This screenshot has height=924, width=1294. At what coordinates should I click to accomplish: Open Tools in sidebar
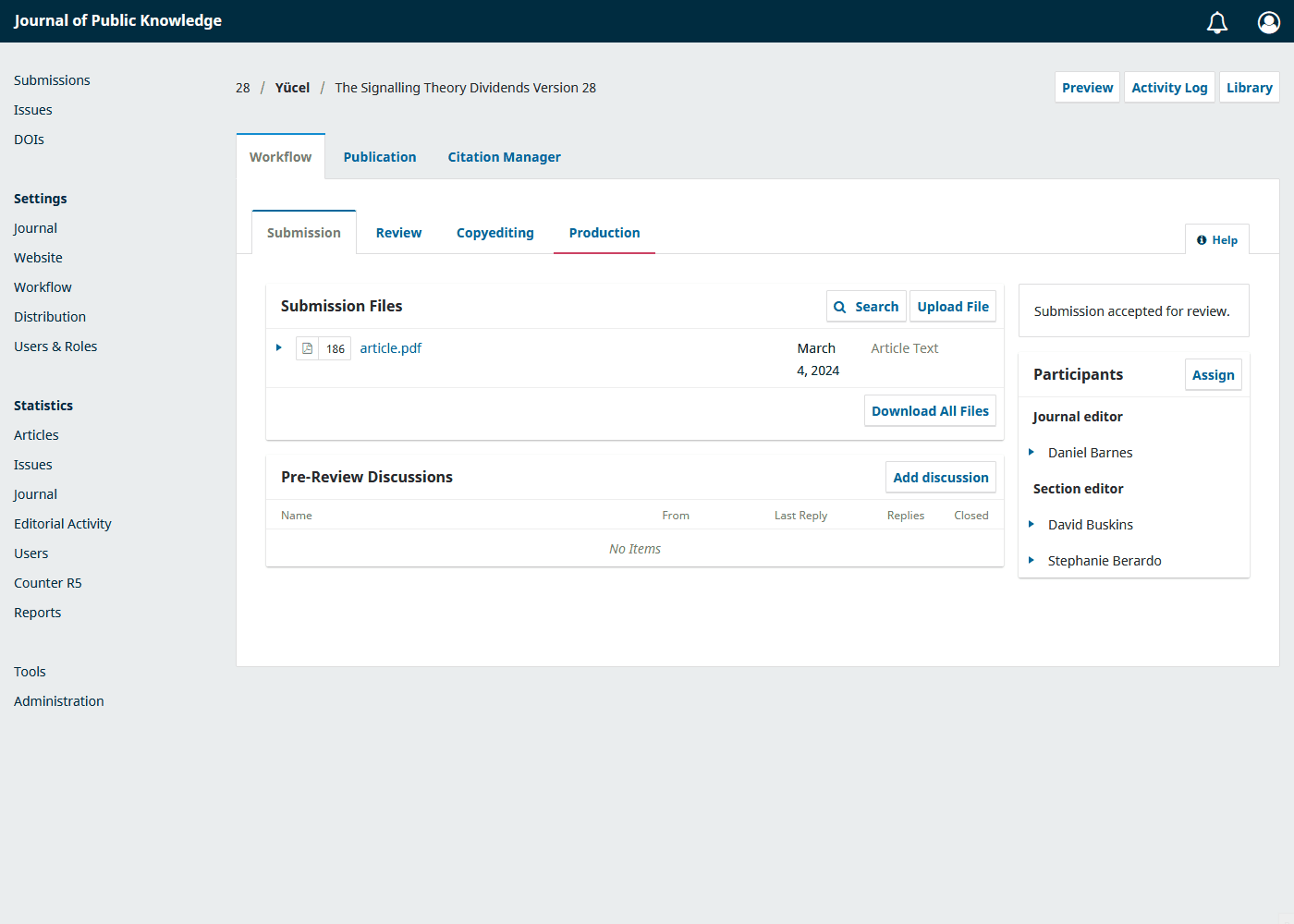30,672
